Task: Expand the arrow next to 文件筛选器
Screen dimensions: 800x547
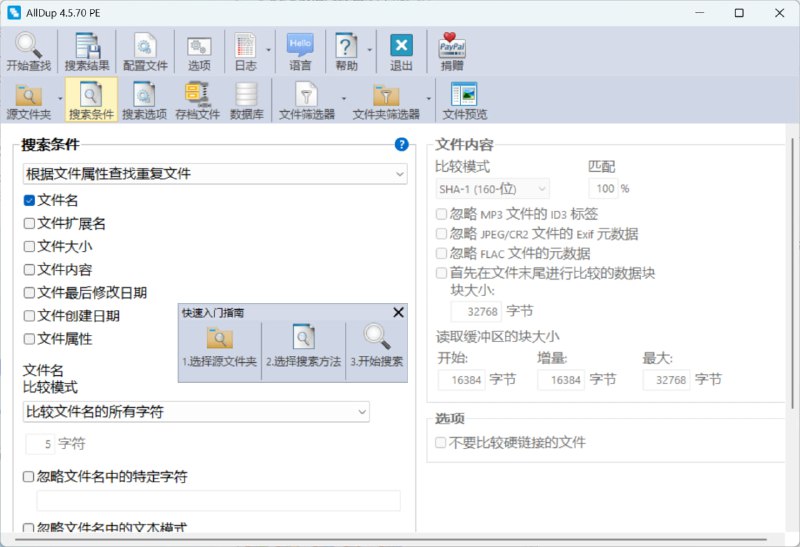Action: tap(344, 98)
